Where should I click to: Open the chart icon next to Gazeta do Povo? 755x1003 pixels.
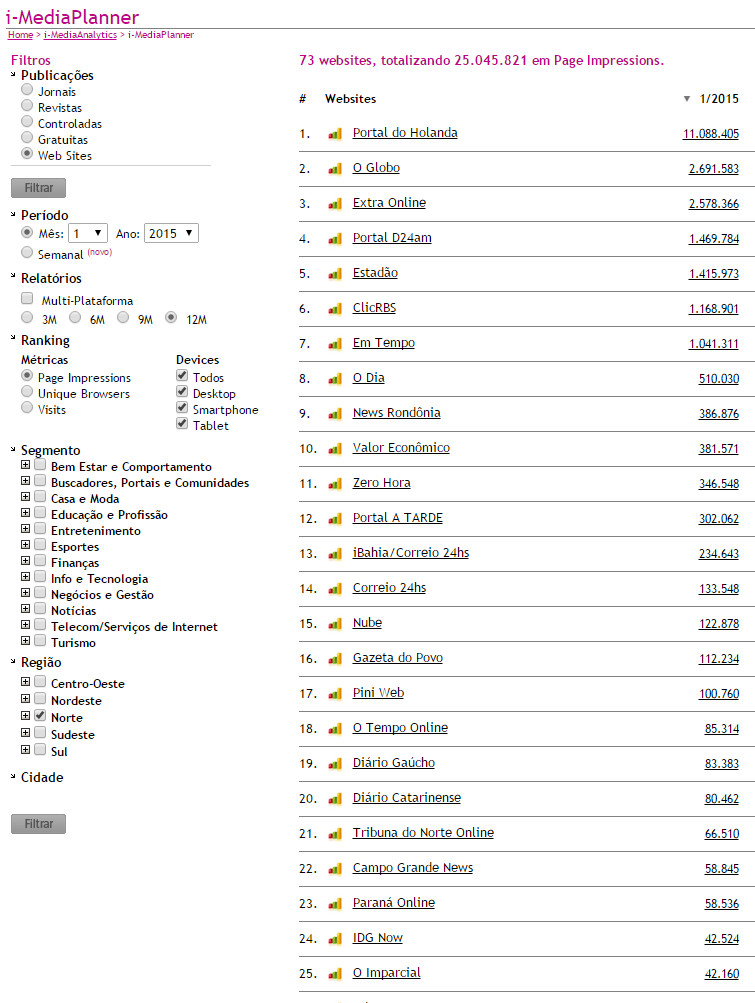click(335, 658)
